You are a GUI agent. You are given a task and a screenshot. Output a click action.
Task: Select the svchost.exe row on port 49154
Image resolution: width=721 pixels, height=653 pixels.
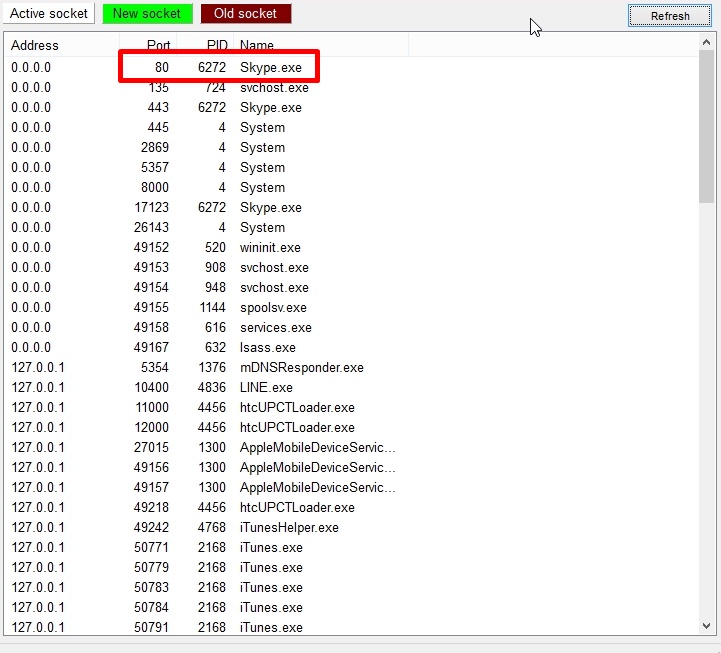click(x=351, y=287)
